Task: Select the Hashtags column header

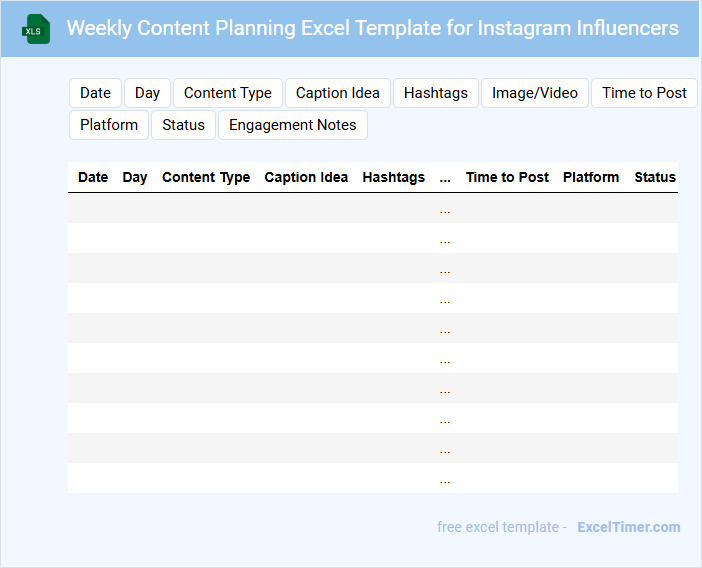Action: click(394, 177)
